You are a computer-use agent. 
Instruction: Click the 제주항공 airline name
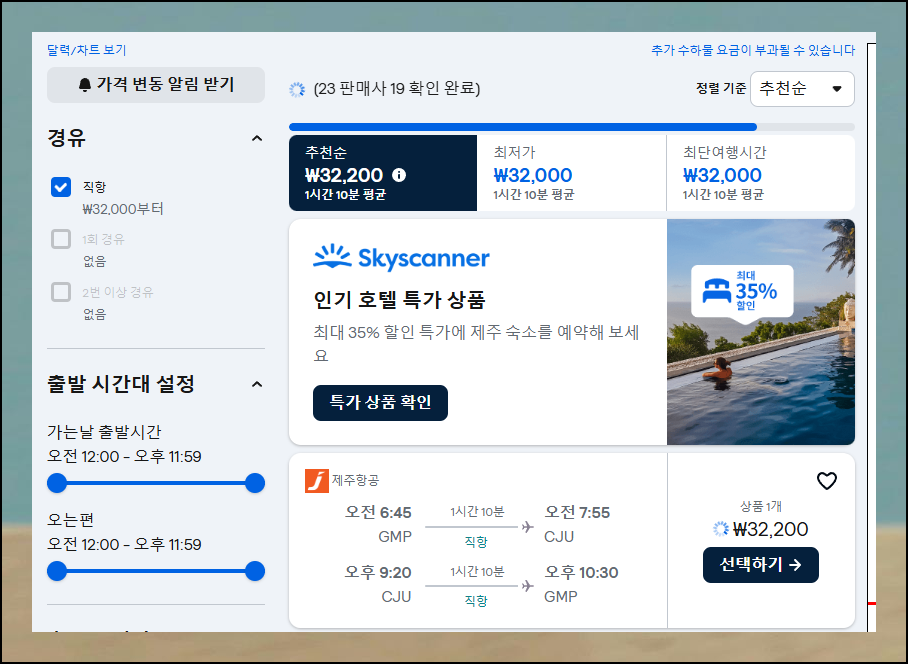click(356, 480)
